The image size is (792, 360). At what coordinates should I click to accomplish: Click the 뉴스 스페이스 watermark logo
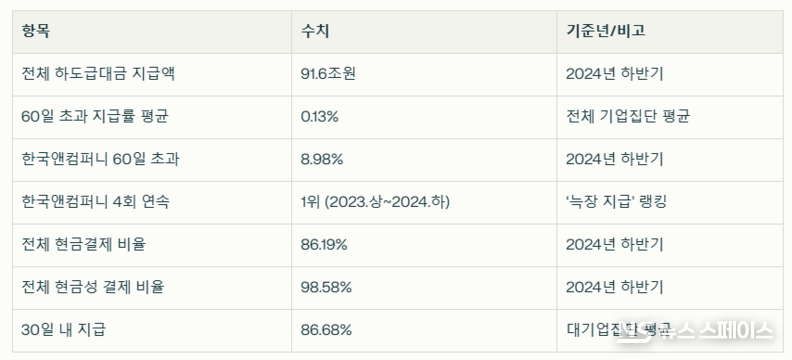[x=695, y=331]
